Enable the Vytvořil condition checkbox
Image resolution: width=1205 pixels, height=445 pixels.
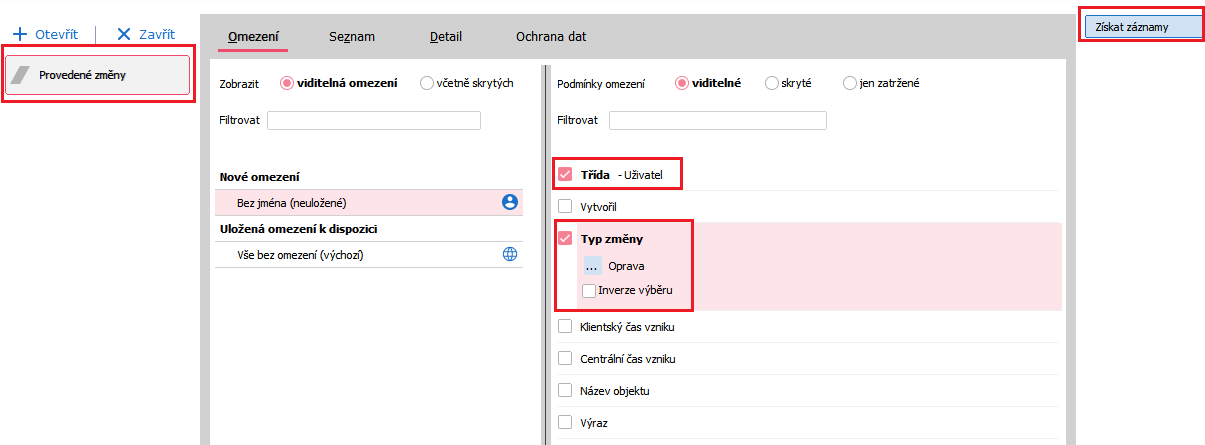565,206
